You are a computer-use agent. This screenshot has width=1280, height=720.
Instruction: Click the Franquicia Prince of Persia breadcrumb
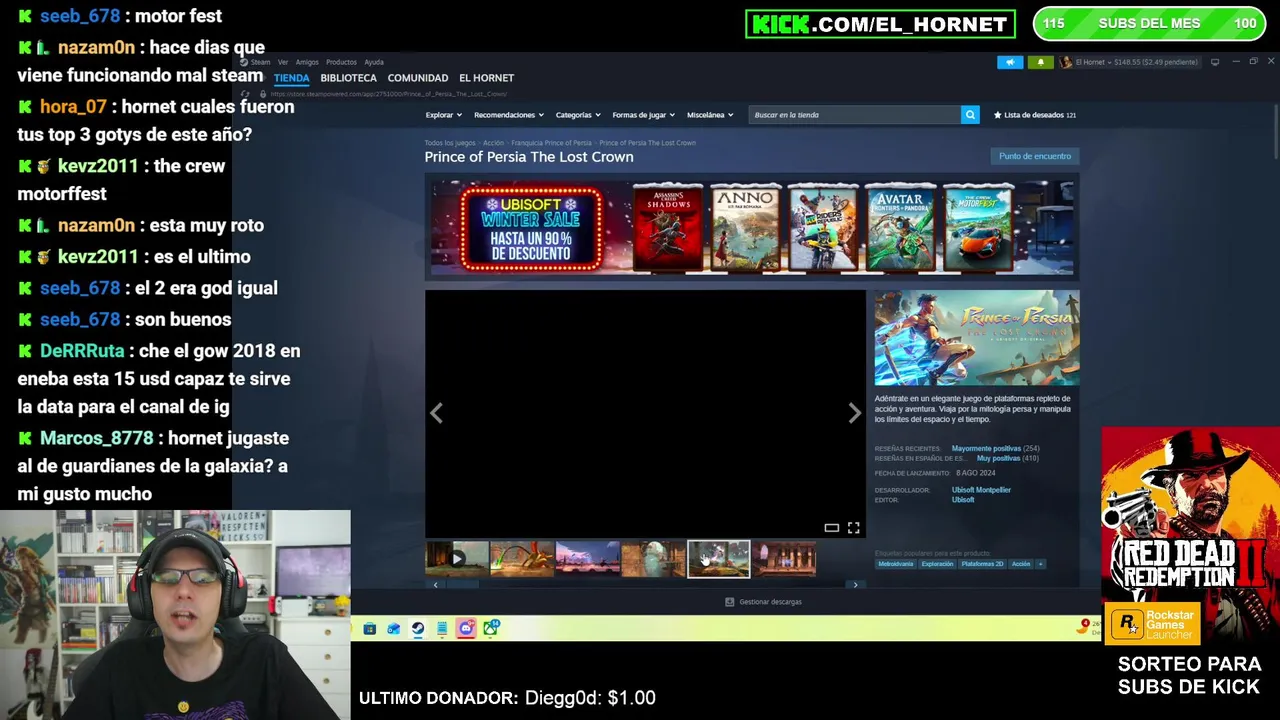(551, 143)
